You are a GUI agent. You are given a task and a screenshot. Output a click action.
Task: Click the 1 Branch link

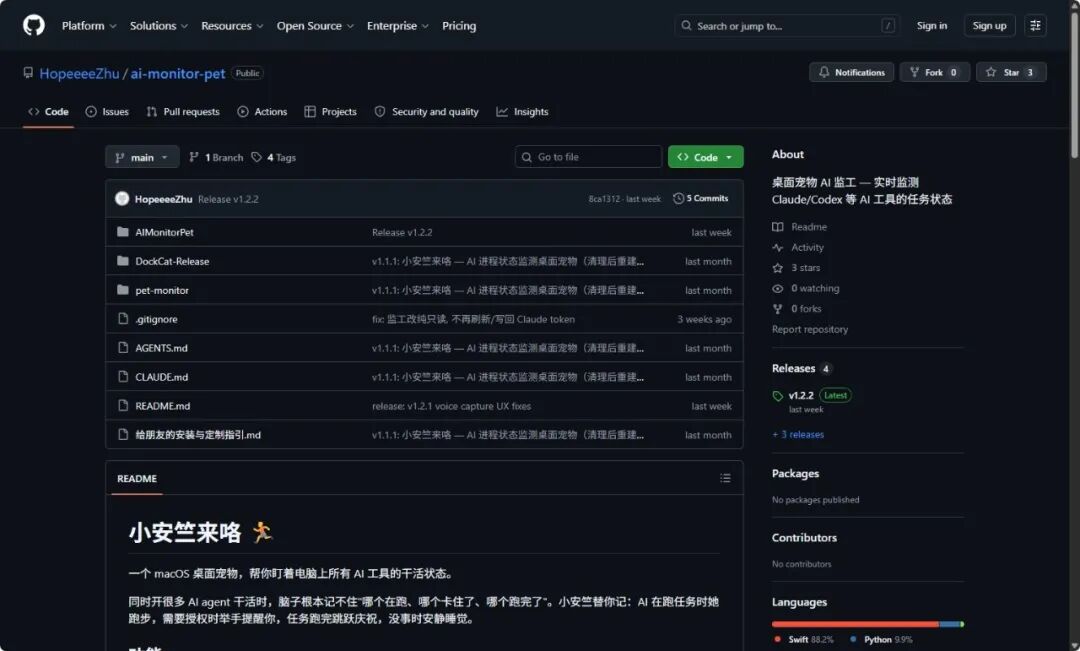(216, 157)
